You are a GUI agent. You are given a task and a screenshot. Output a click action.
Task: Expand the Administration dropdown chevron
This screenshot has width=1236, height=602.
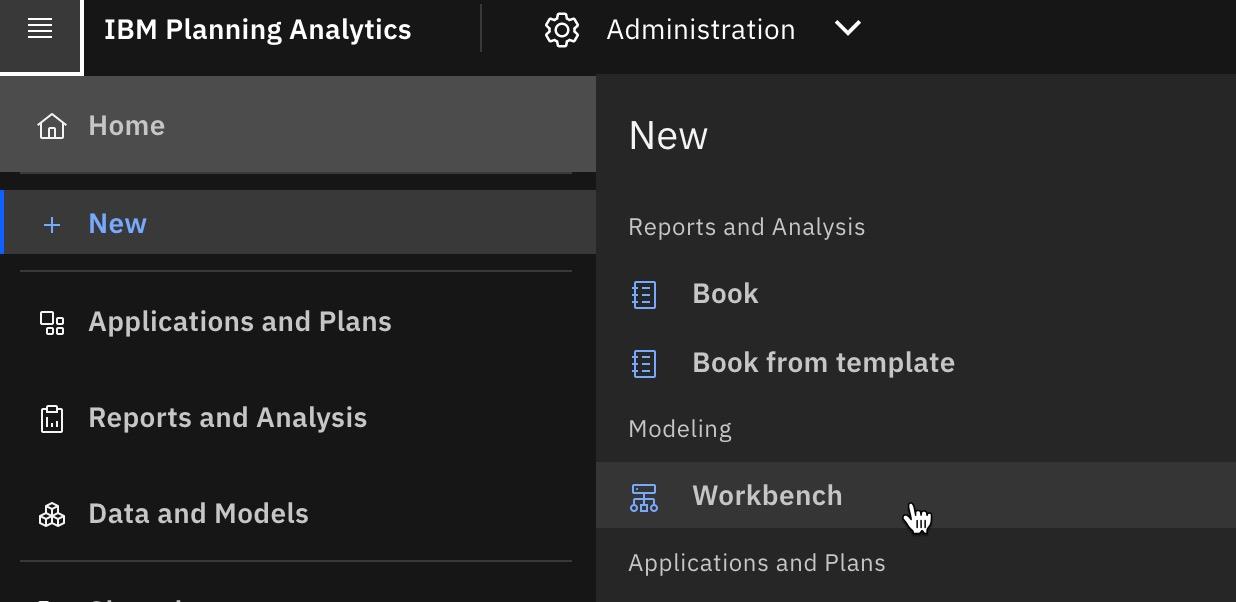[847, 29]
